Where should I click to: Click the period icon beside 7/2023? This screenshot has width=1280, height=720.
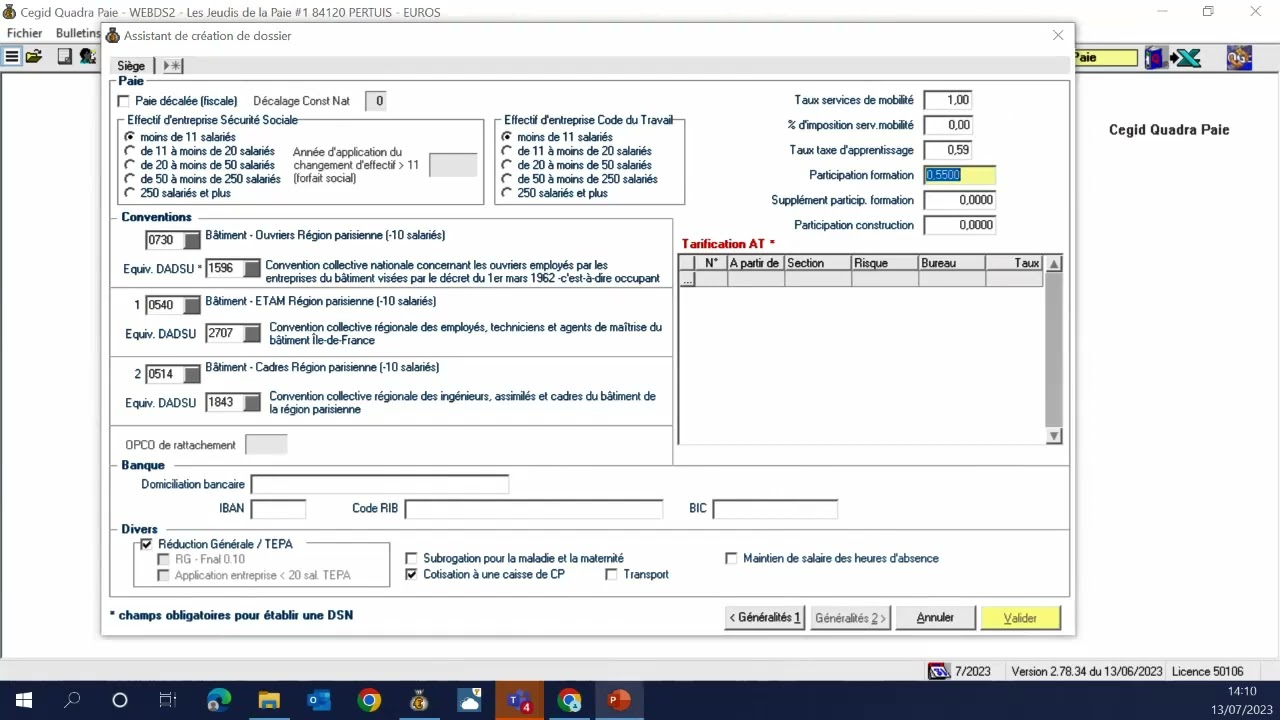(938, 671)
